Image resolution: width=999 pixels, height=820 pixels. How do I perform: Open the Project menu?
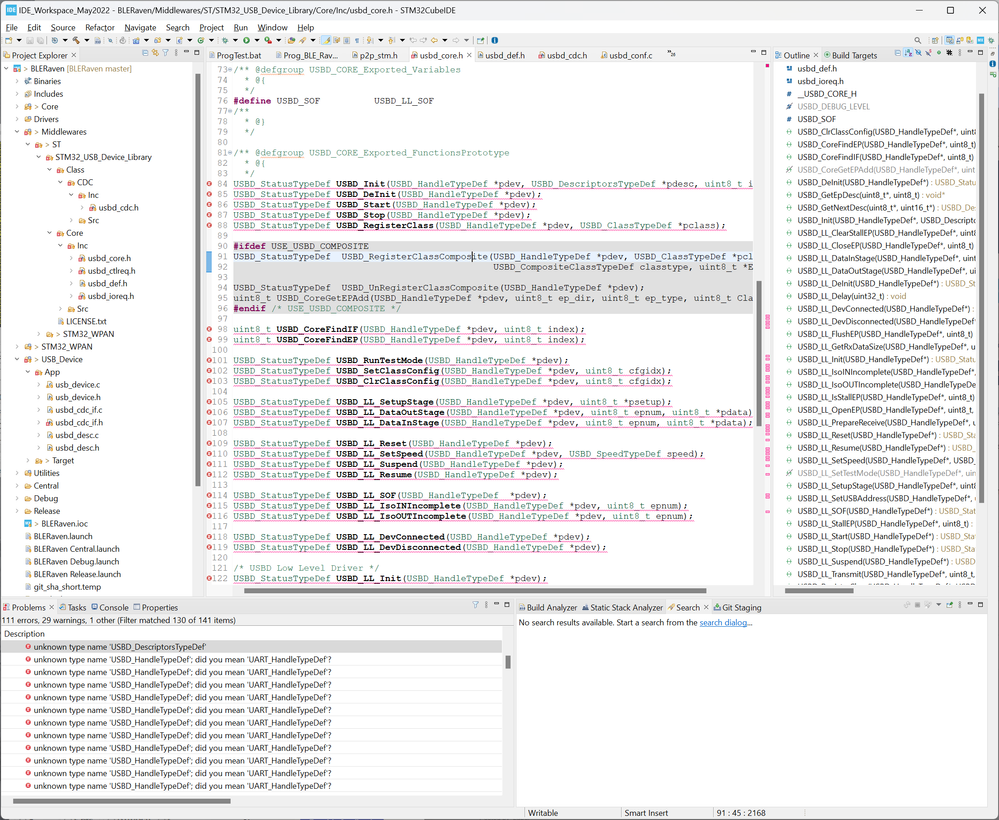(x=211, y=27)
